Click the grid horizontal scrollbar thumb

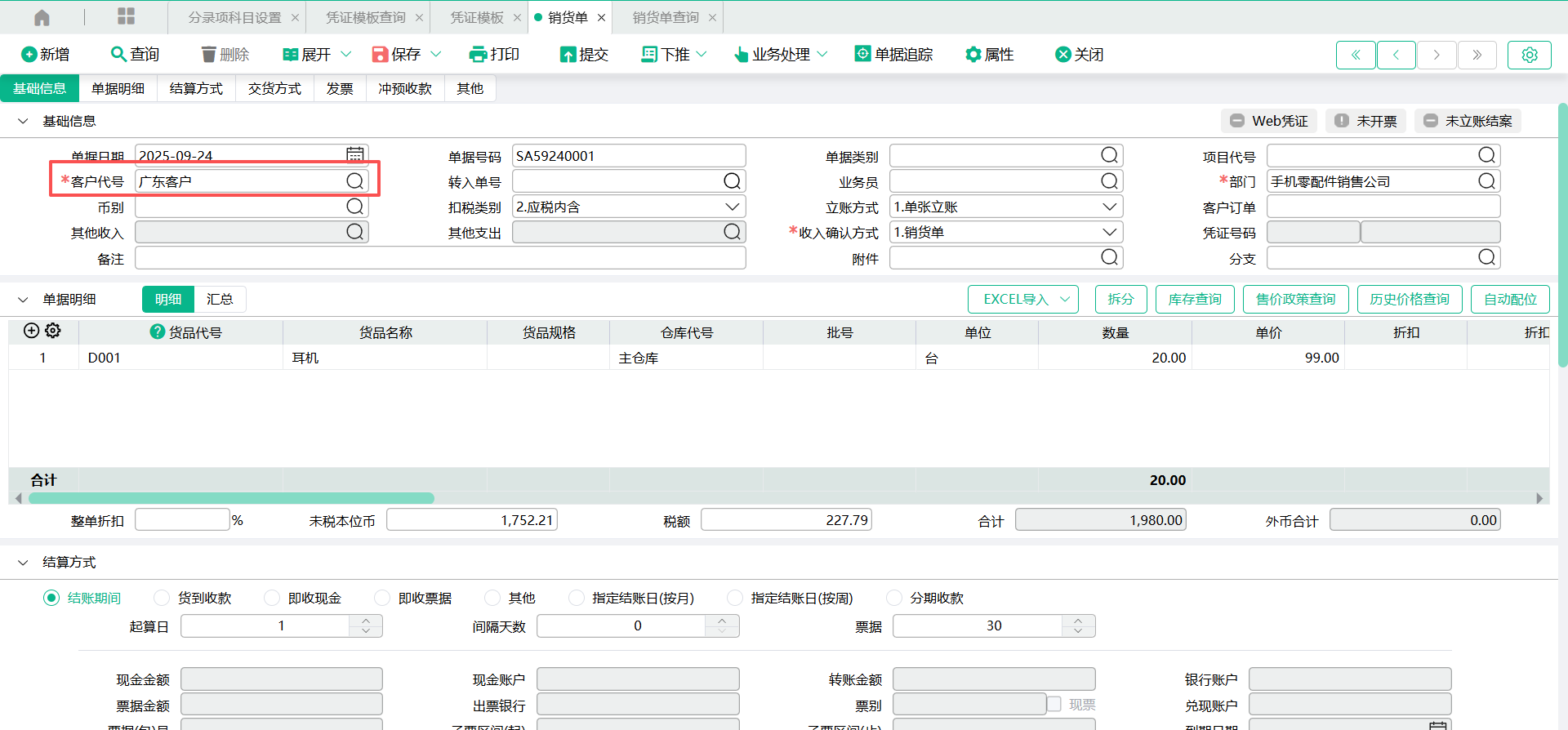231,498
